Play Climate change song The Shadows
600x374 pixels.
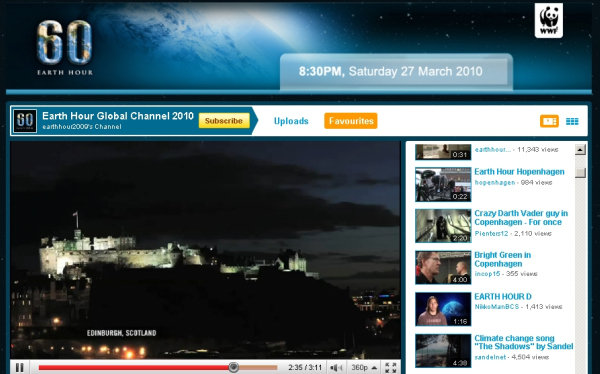tap(523, 342)
